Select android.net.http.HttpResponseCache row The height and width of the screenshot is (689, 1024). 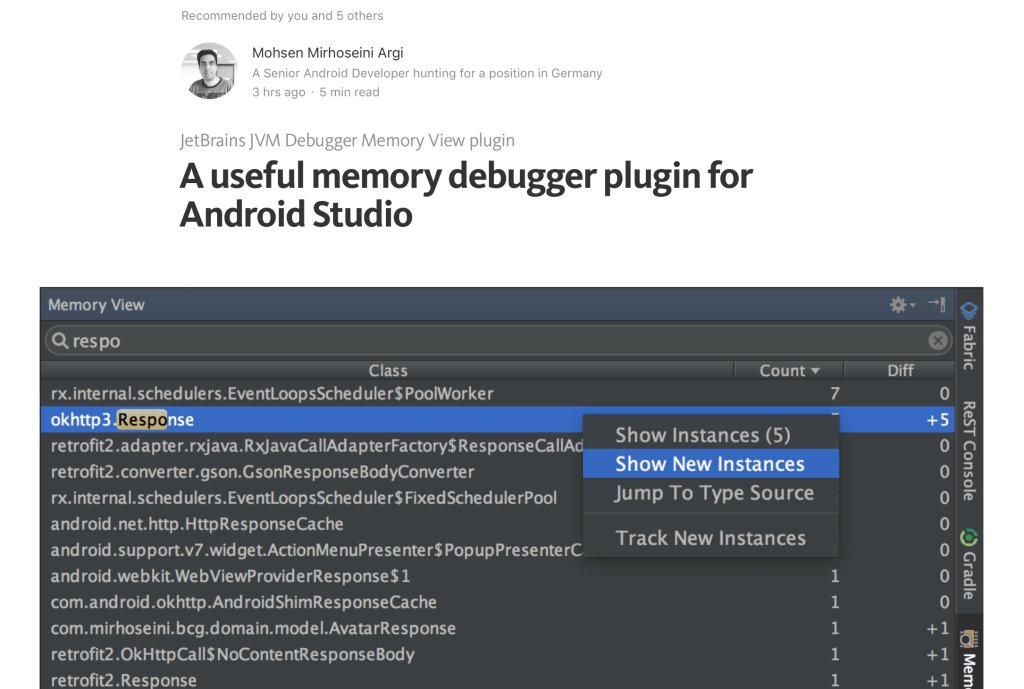coord(498,524)
